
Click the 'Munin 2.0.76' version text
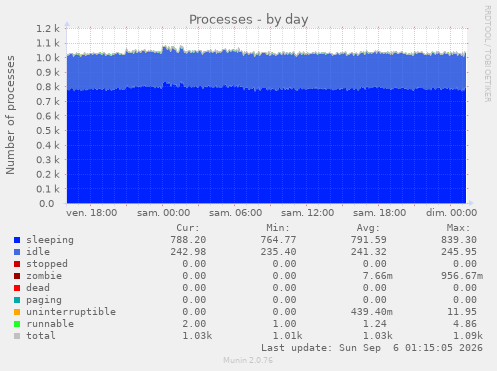tap(248, 360)
